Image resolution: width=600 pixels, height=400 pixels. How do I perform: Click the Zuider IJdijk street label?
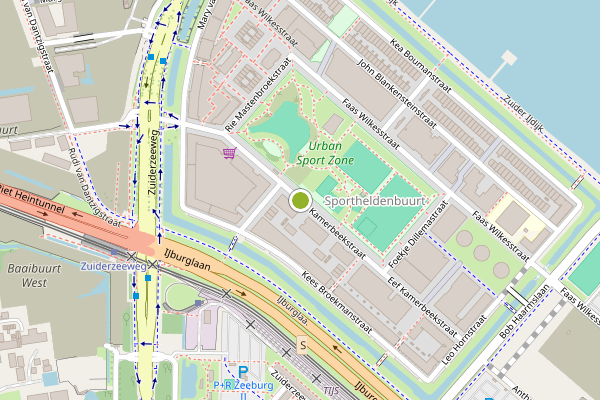pos(523,114)
